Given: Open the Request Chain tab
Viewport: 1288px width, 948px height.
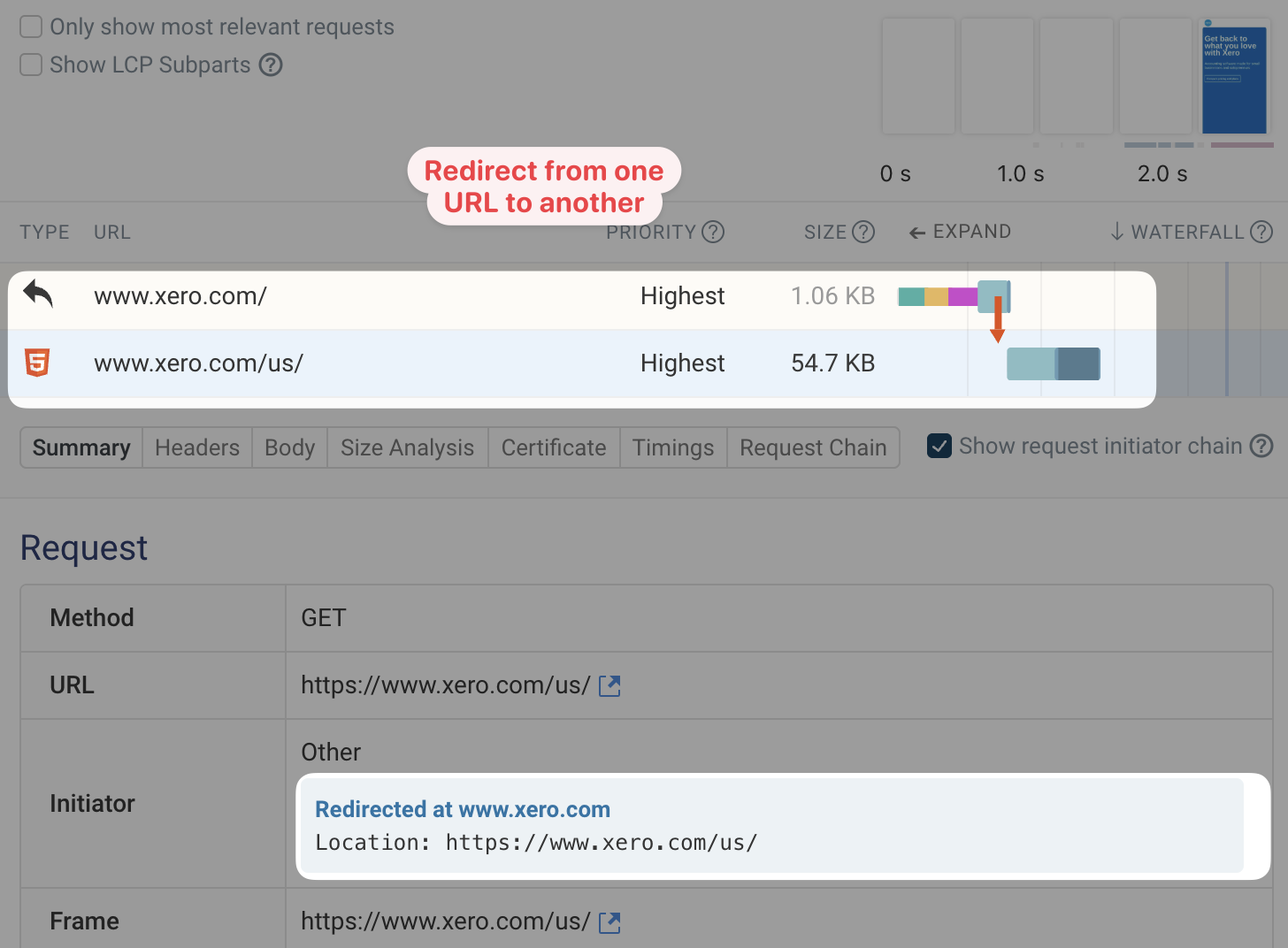Looking at the screenshot, I should click(x=813, y=447).
